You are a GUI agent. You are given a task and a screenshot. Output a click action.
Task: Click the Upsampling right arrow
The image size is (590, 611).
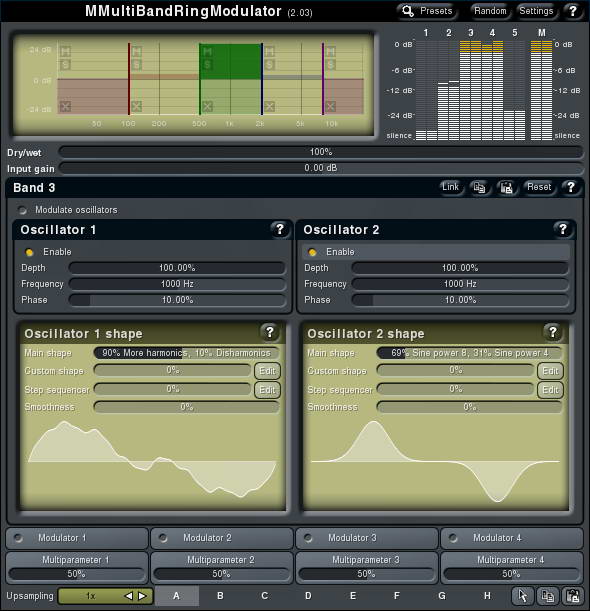[142, 596]
